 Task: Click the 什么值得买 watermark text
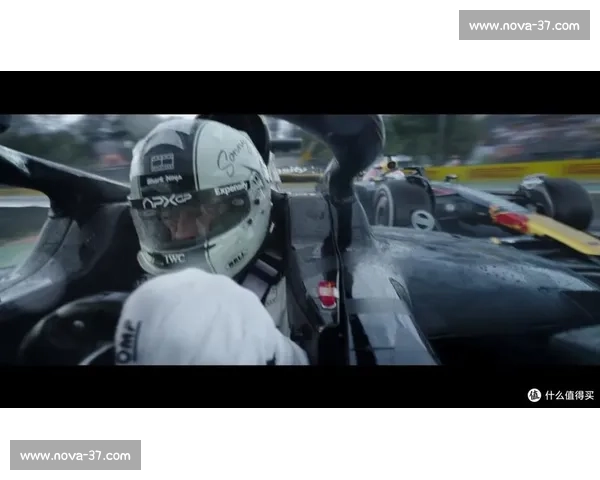(x=569, y=395)
